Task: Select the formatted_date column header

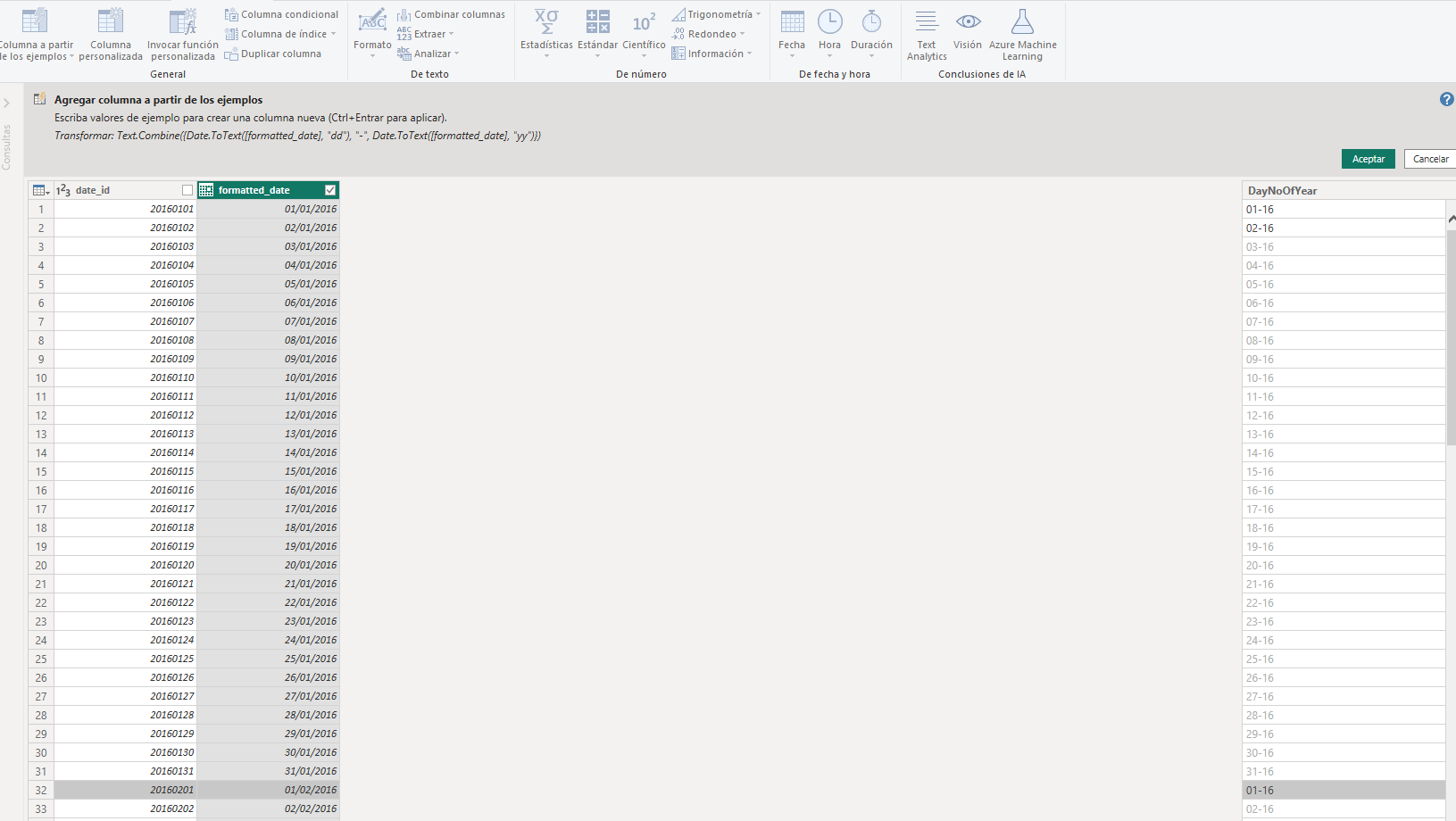Action: (x=268, y=190)
